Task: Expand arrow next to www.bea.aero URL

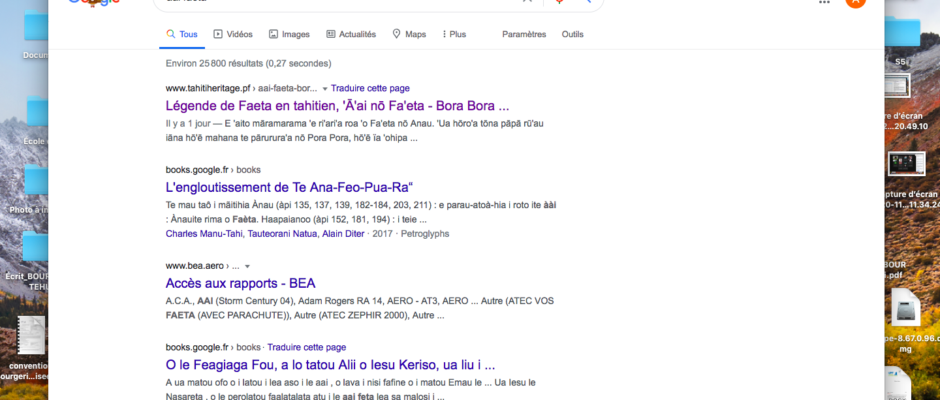Action: pyautogui.click(x=248, y=266)
